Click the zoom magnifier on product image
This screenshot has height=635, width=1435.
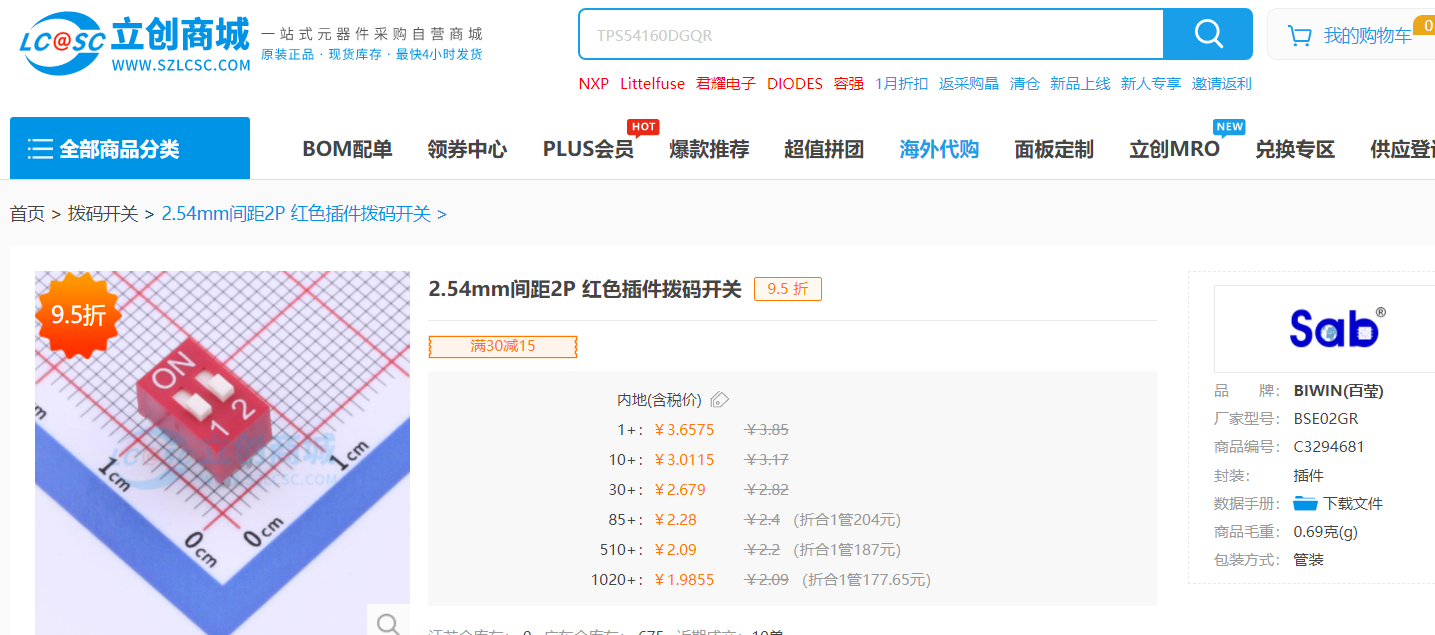pos(388,622)
